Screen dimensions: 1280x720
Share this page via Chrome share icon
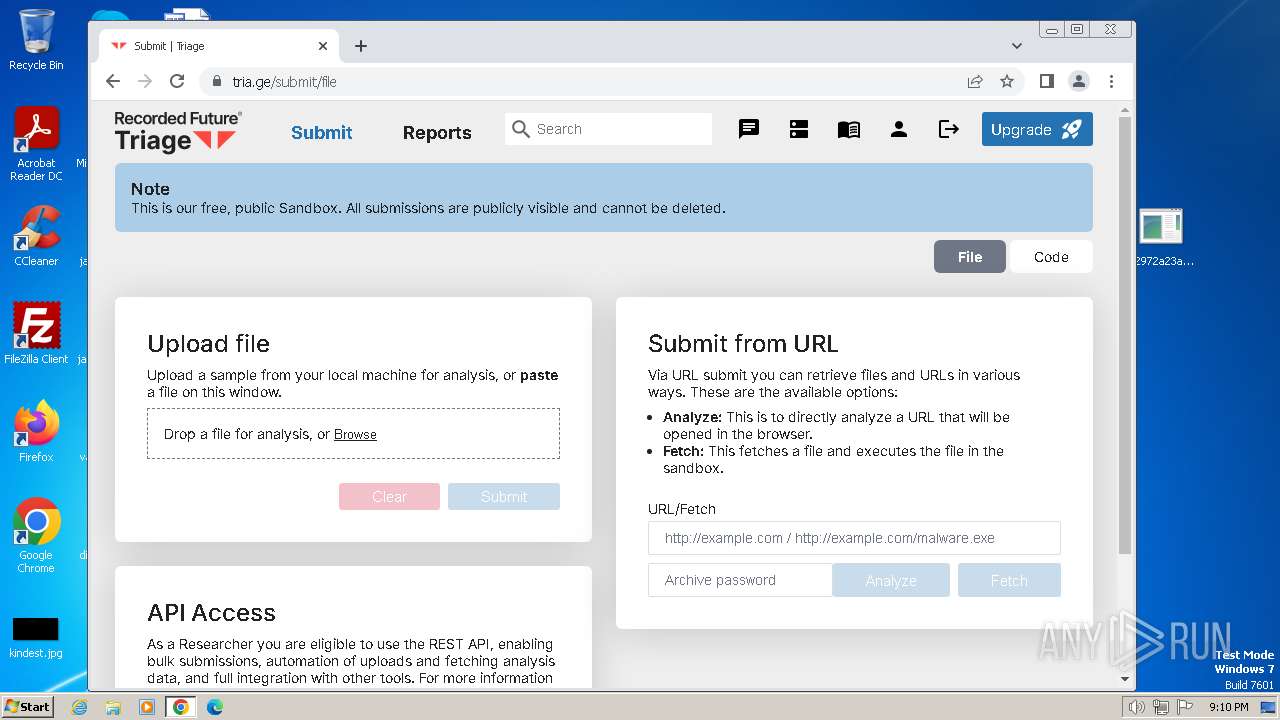coord(975,82)
